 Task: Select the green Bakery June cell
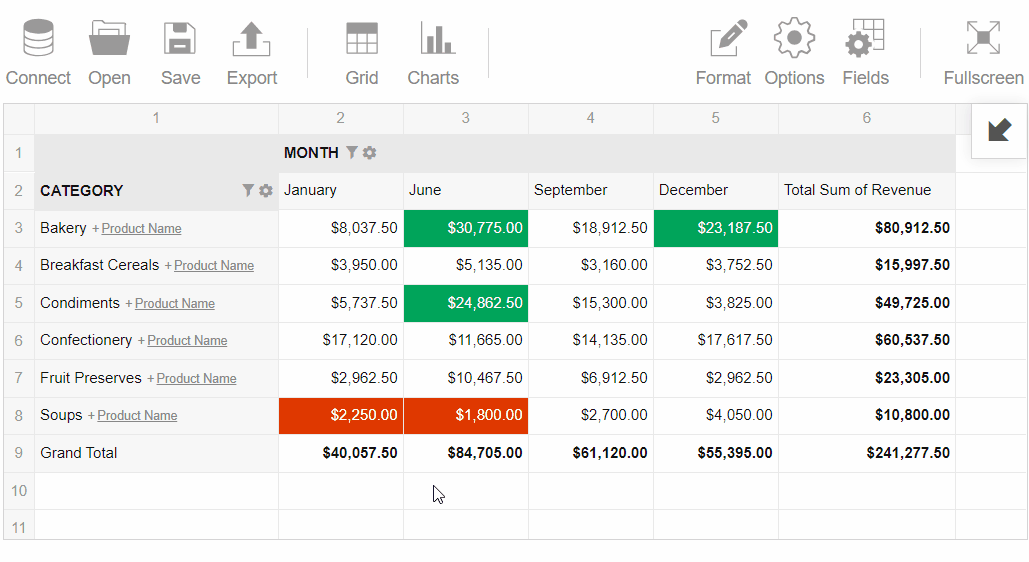[466, 228]
